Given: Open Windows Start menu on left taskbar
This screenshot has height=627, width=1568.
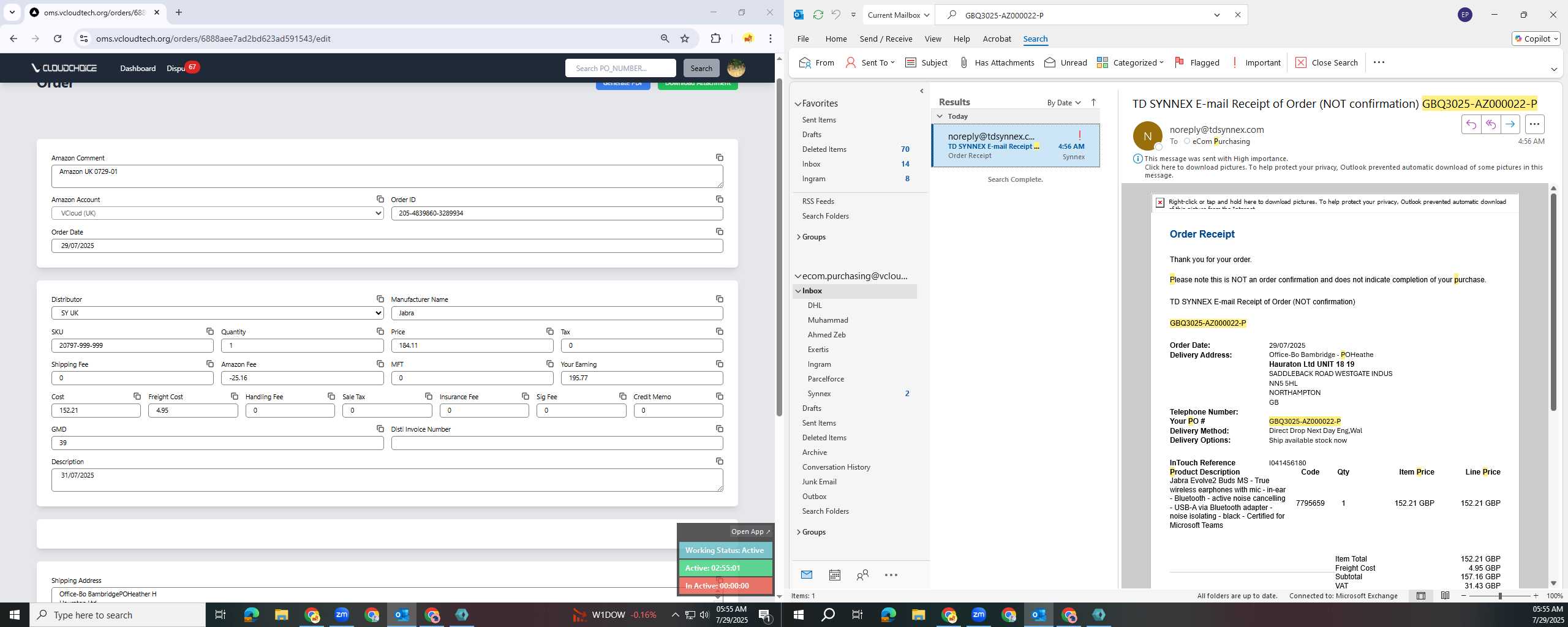Looking at the screenshot, I should point(15,615).
